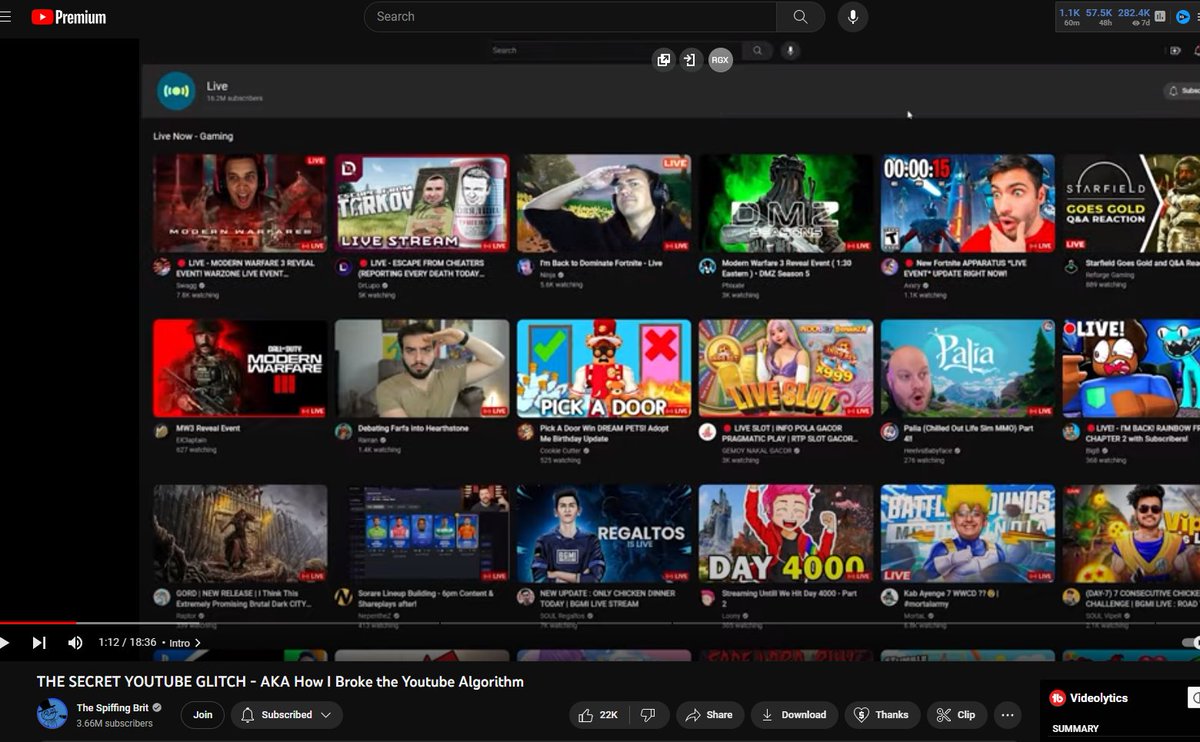This screenshot has height=742, width=1200.
Task: Click the magnifier search button
Action: coord(800,16)
